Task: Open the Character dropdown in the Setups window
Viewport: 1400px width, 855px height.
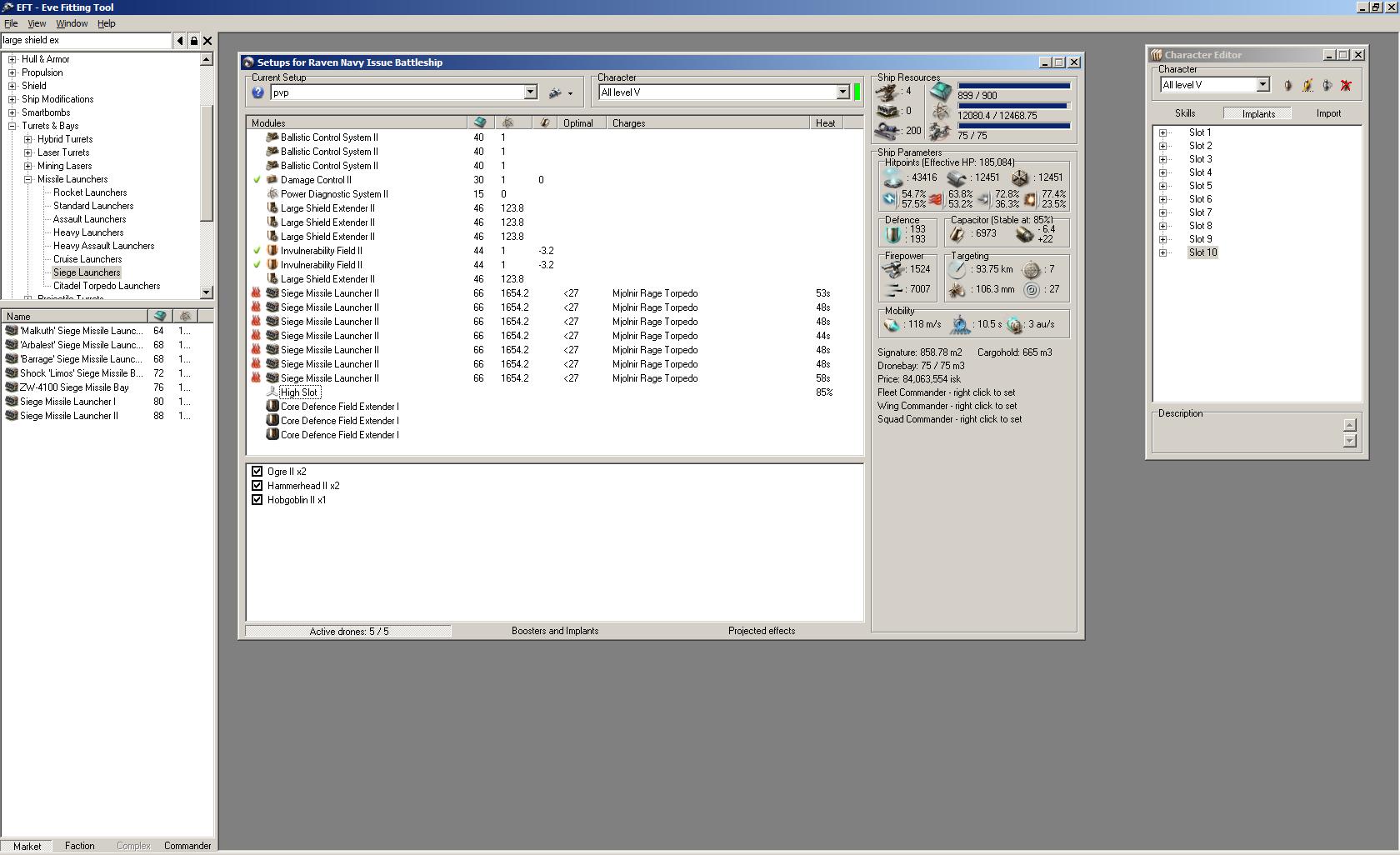Action: click(843, 92)
